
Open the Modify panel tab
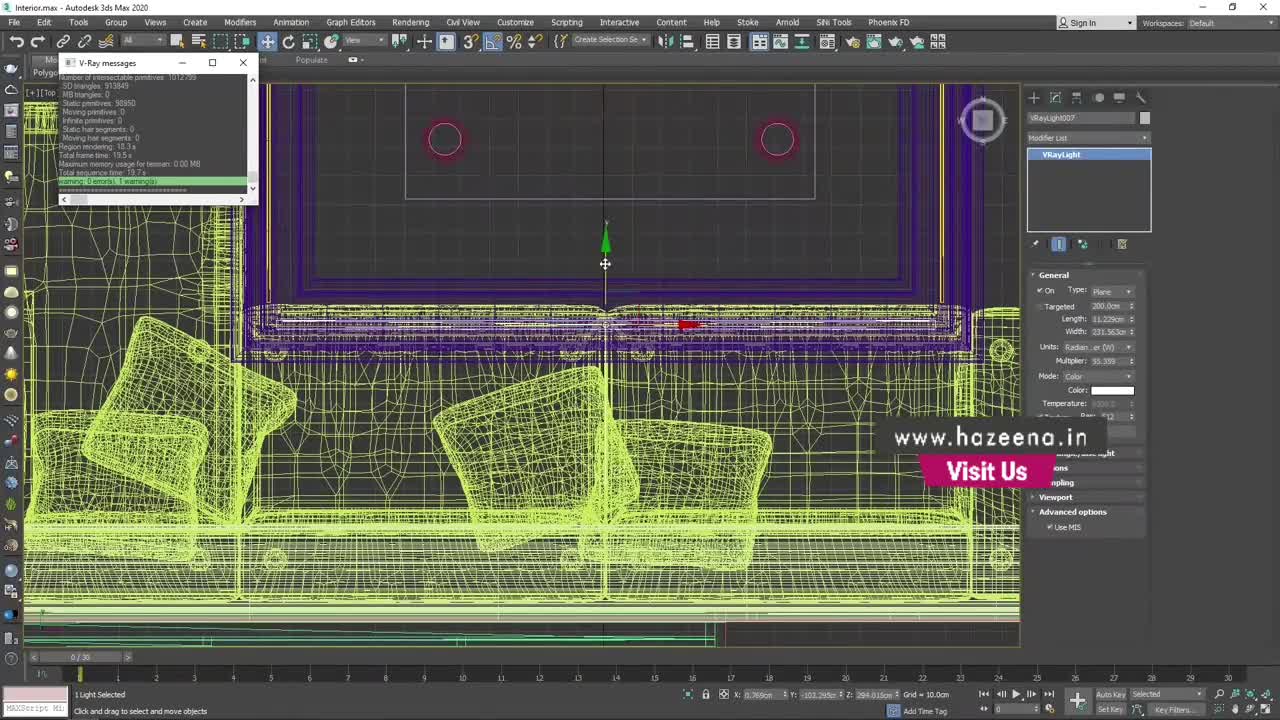(1055, 97)
